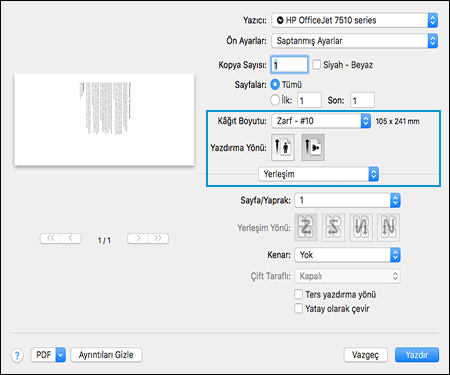Choose N-pattern layout direction icon

pos(388,228)
